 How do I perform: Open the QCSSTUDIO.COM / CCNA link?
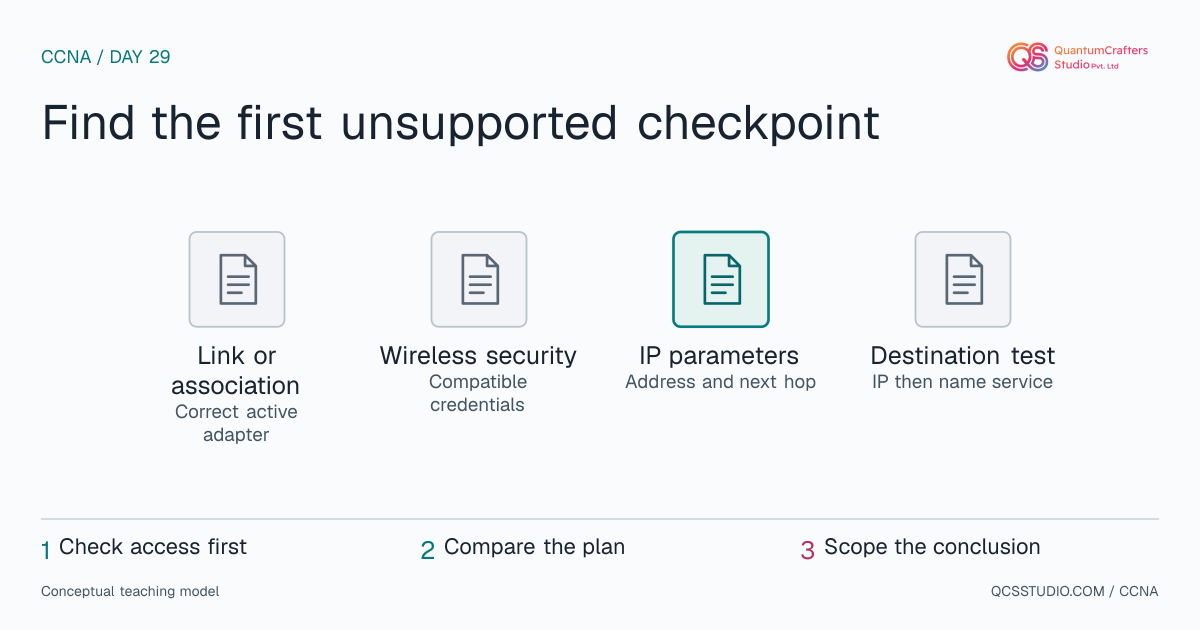click(x=1068, y=592)
